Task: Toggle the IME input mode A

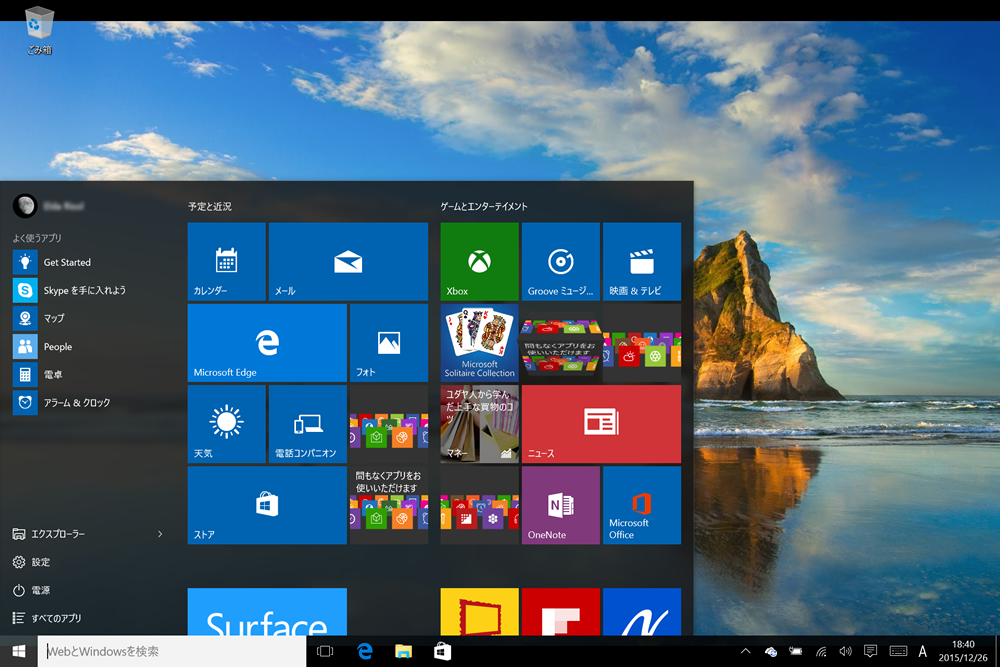Action: 922,651
